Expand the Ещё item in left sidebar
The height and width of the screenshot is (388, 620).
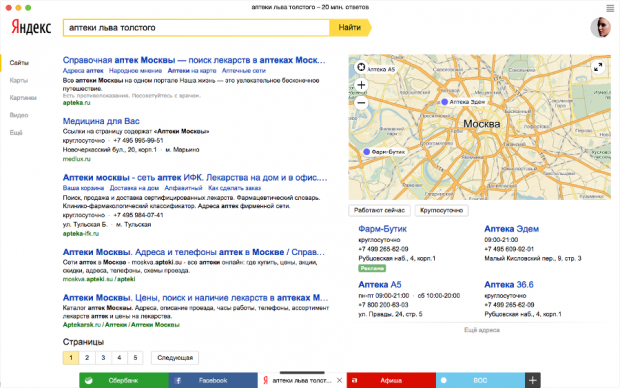point(16,132)
